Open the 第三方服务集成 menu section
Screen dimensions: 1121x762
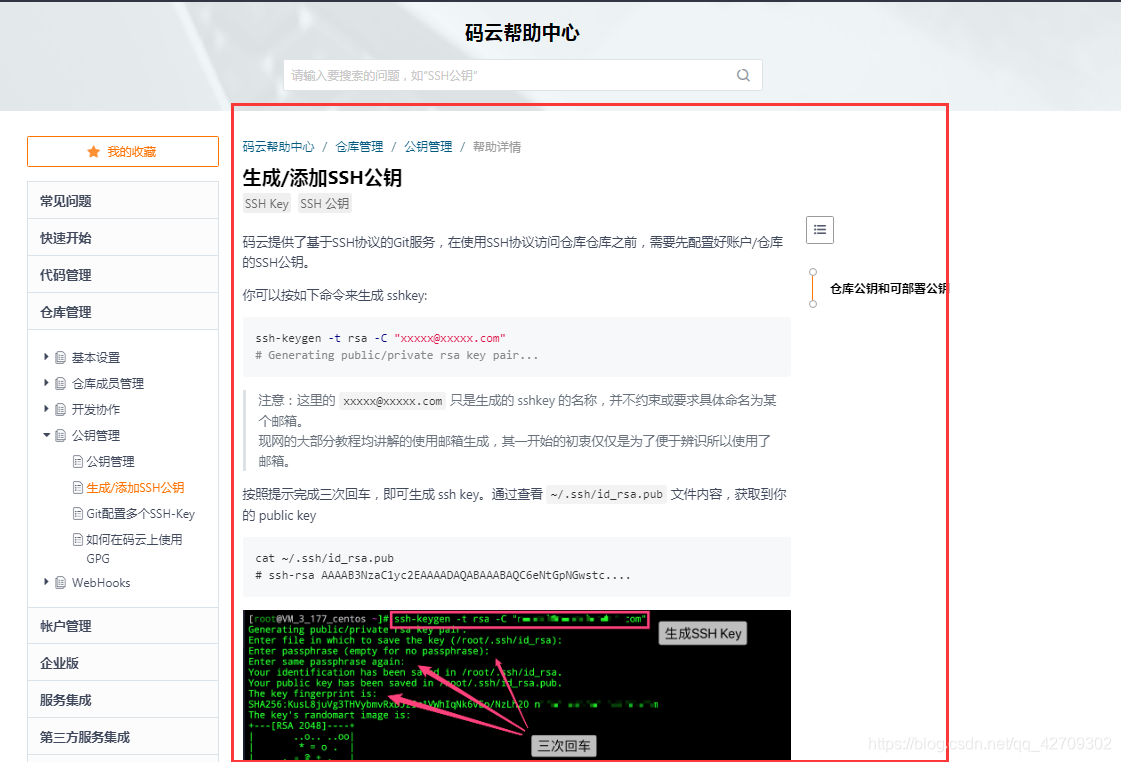[123, 737]
